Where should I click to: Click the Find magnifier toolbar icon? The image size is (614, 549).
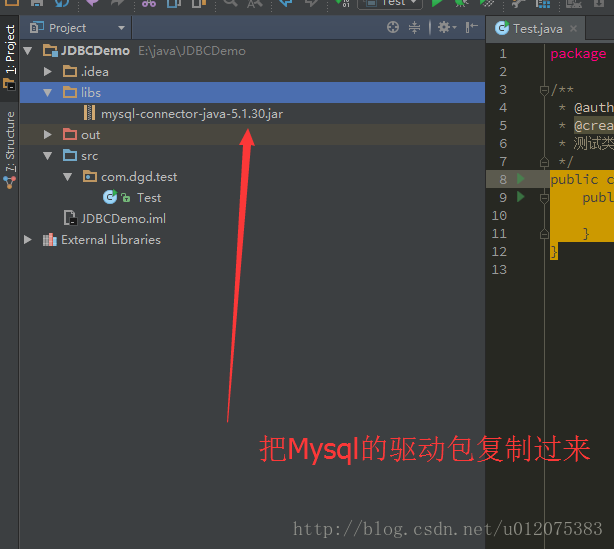(x=230, y=4)
